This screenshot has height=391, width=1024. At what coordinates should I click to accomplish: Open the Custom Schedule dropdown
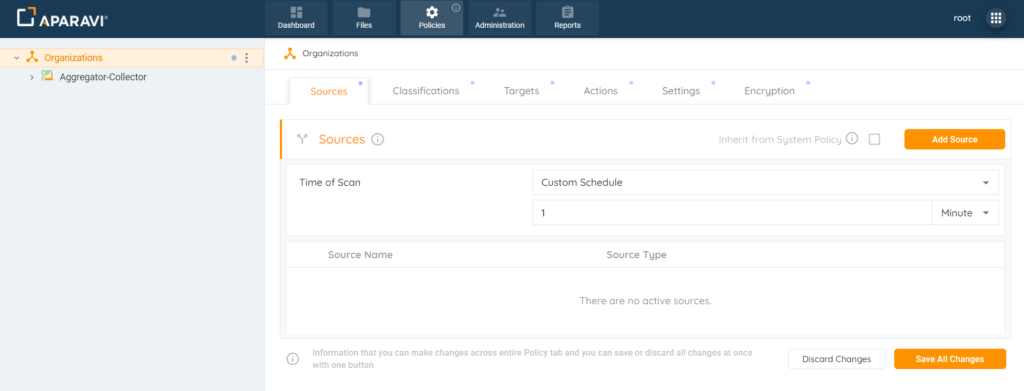765,183
